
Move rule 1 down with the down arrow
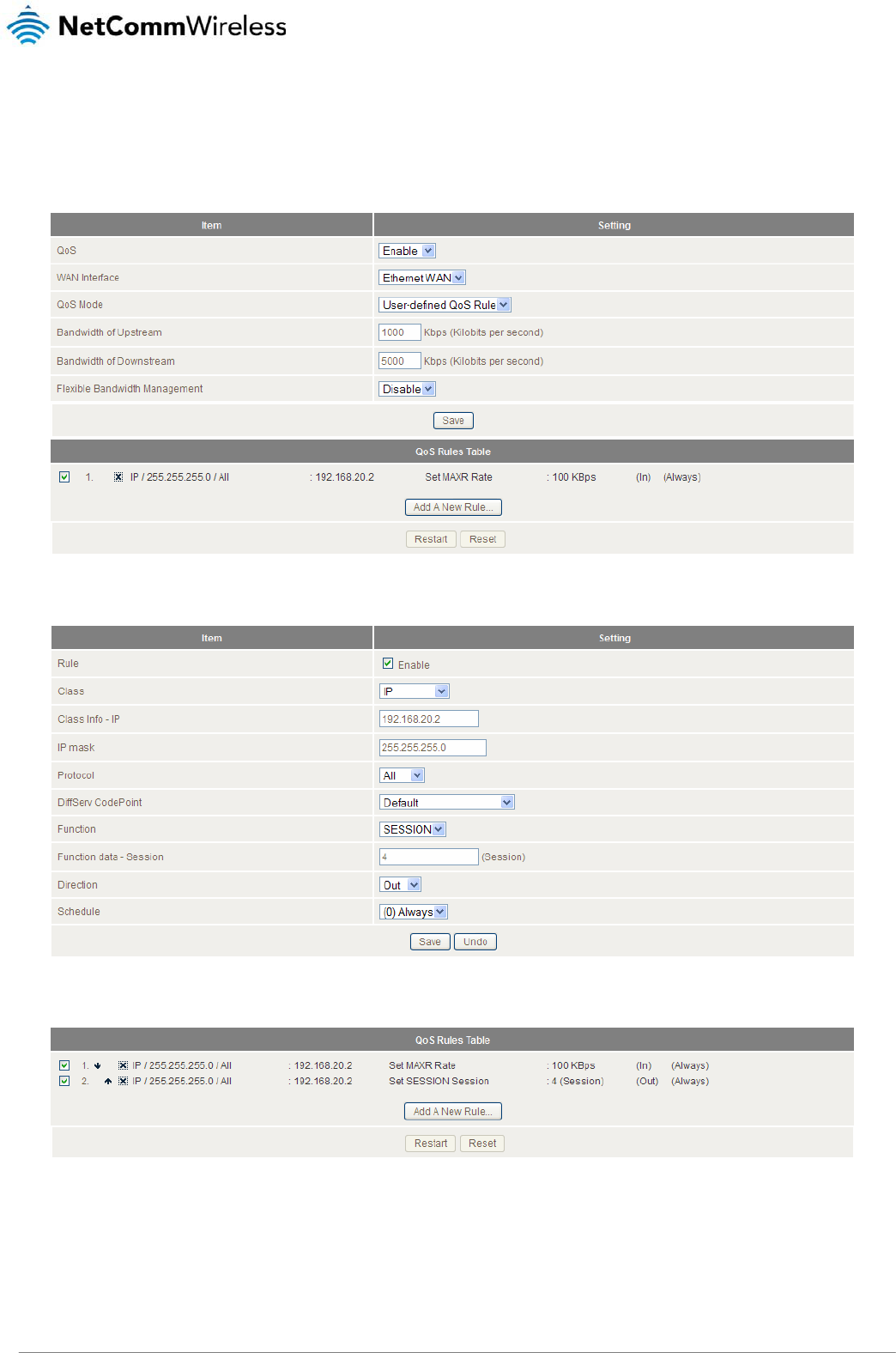[x=98, y=1065]
